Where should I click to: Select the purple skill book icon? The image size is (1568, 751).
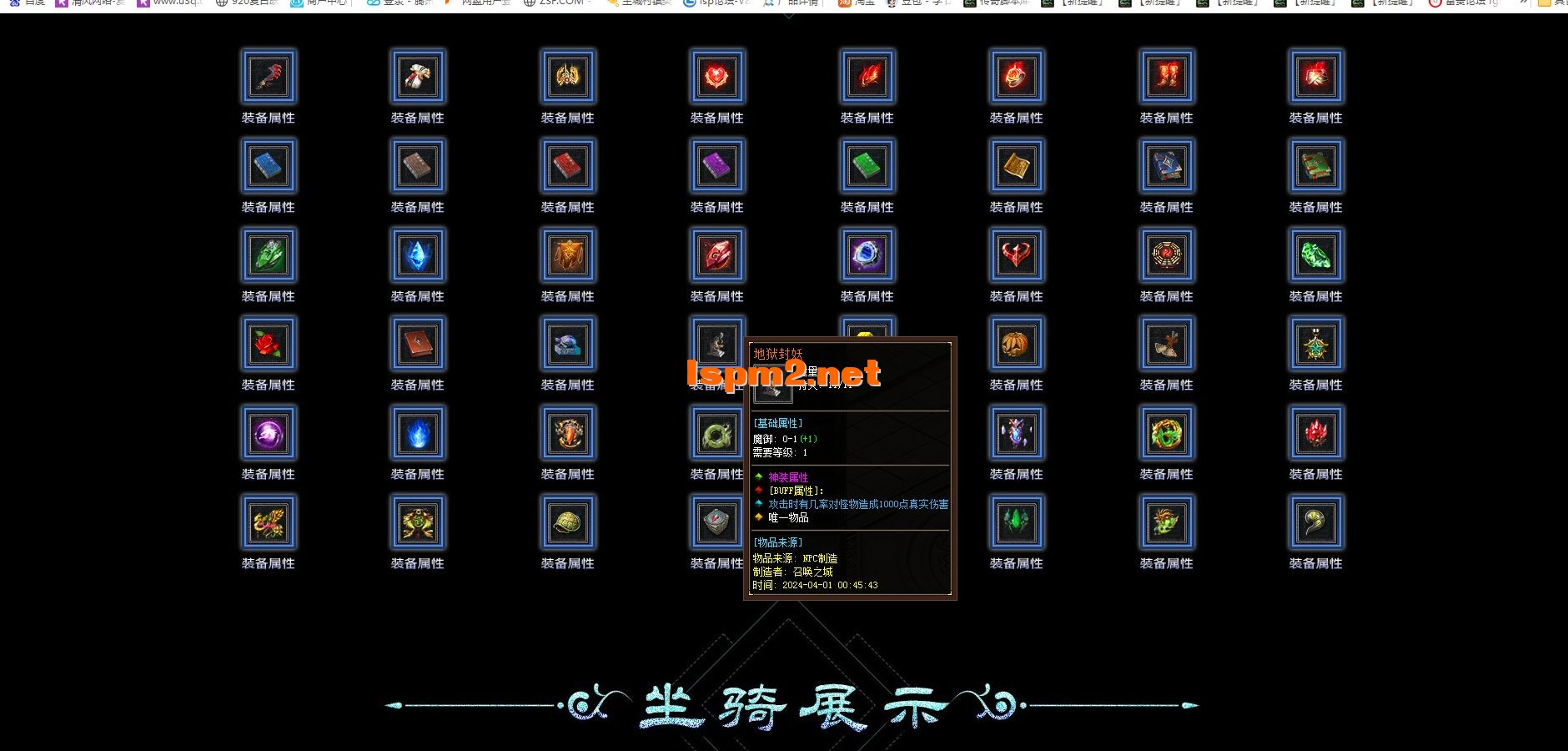pyautogui.click(x=717, y=166)
